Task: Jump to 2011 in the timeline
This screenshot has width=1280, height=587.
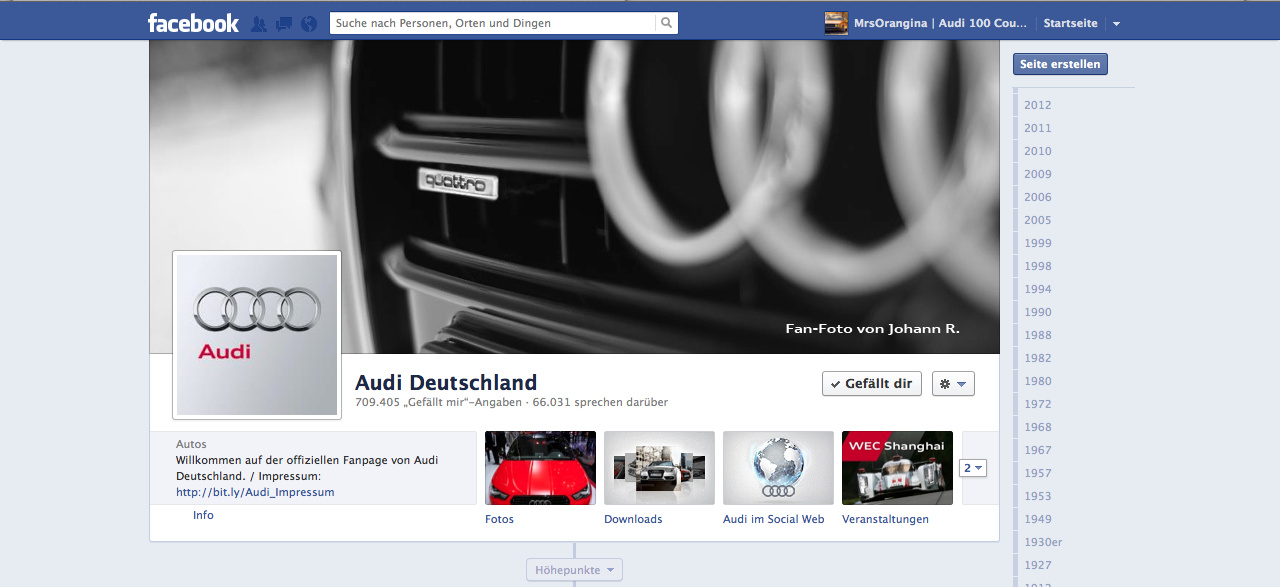Action: click(1037, 128)
